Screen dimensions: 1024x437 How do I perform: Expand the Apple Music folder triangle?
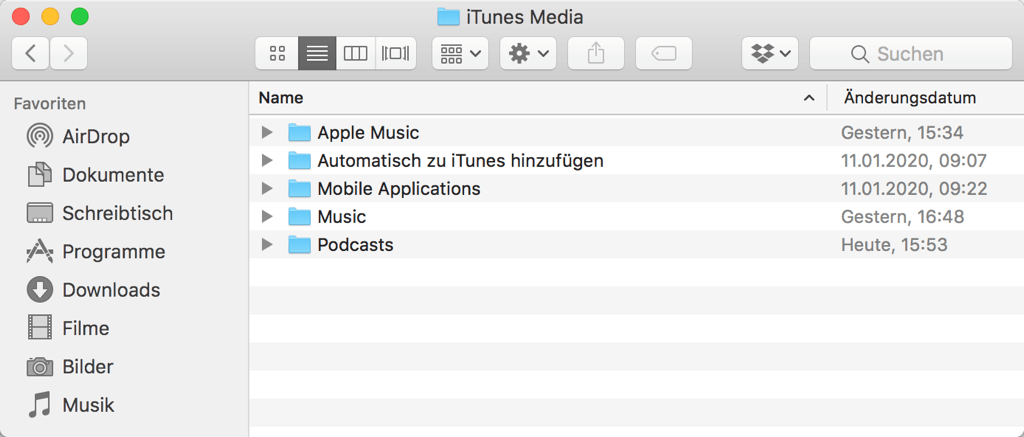pyautogui.click(x=266, y=133)
